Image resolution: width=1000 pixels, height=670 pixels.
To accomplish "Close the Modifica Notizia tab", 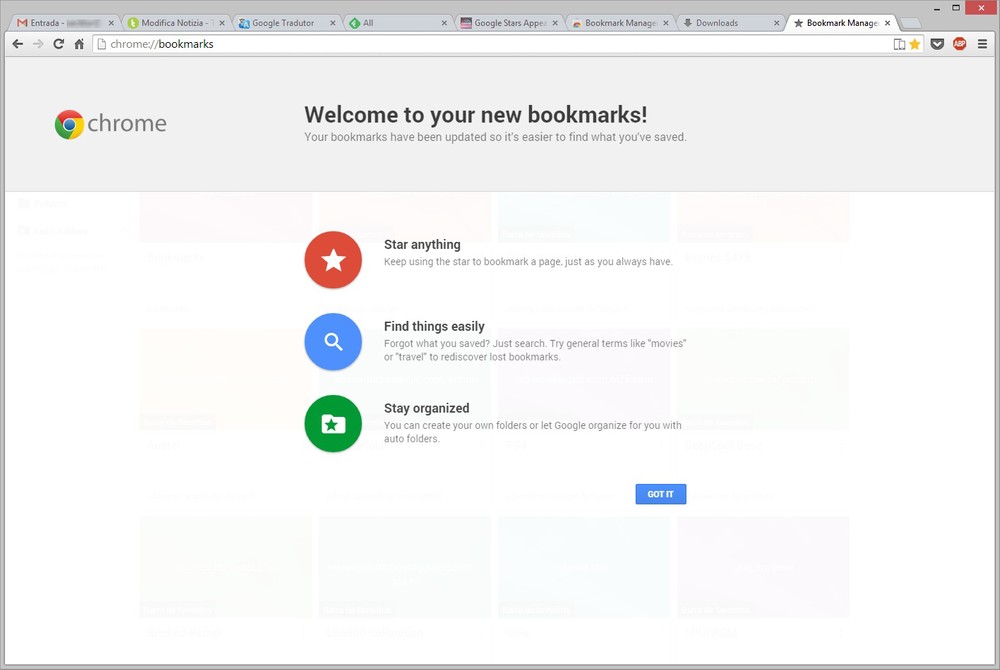I will tap(221, 23).
